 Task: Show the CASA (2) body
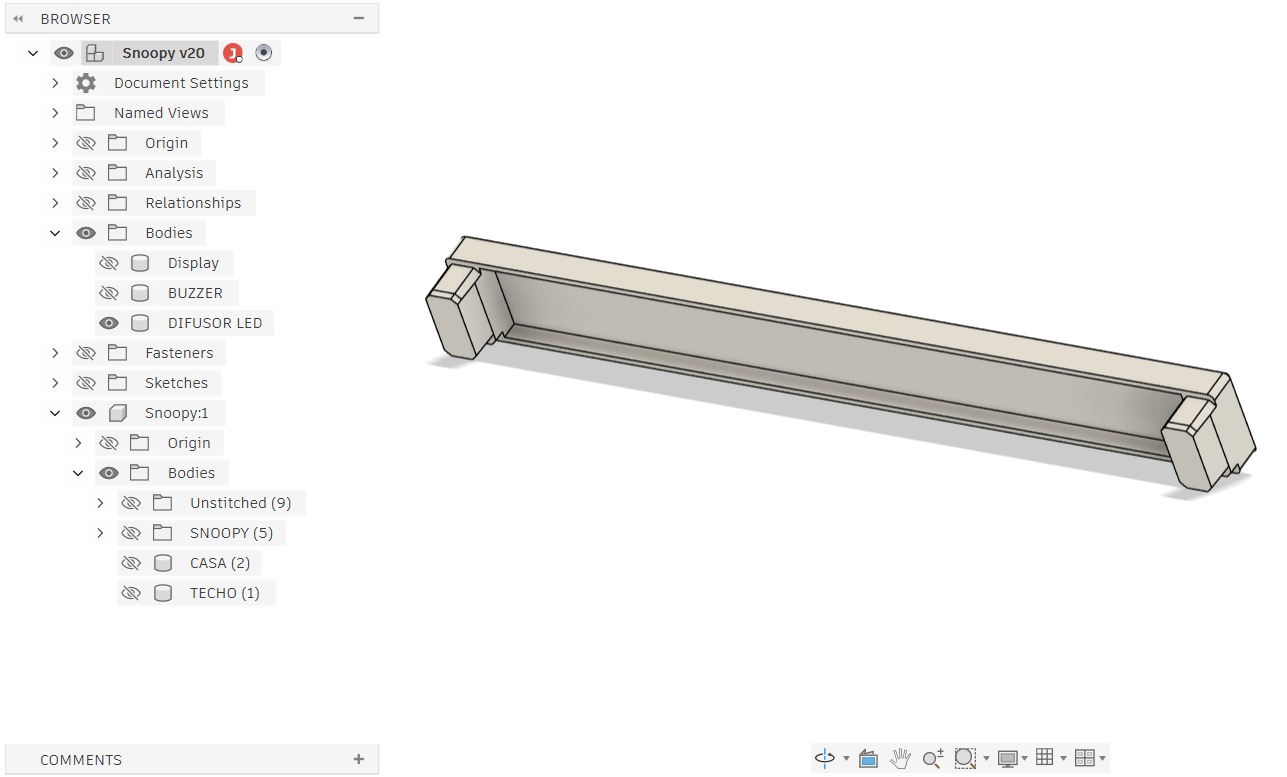pyautogui.click(x=131, y=563)
